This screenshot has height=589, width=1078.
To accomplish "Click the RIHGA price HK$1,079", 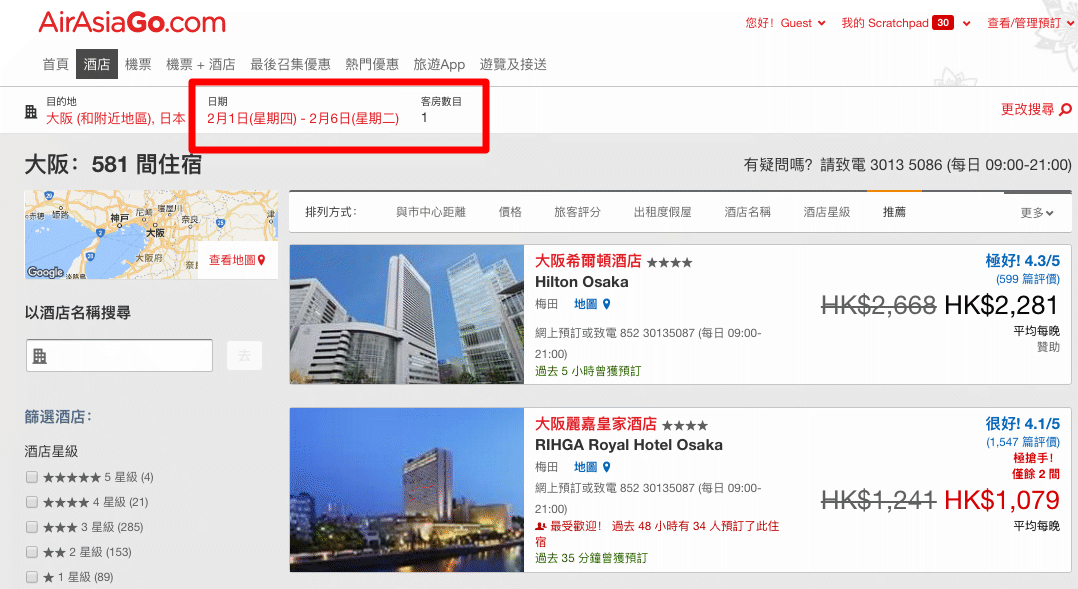I will click(x=1002, y=500).
